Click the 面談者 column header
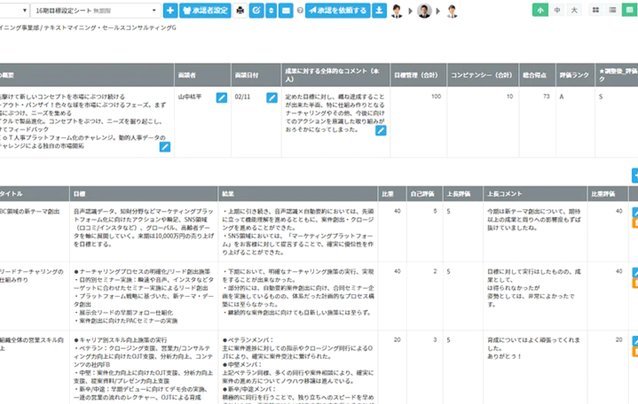The height and width of the screenshot is (404, 638). 203,75
